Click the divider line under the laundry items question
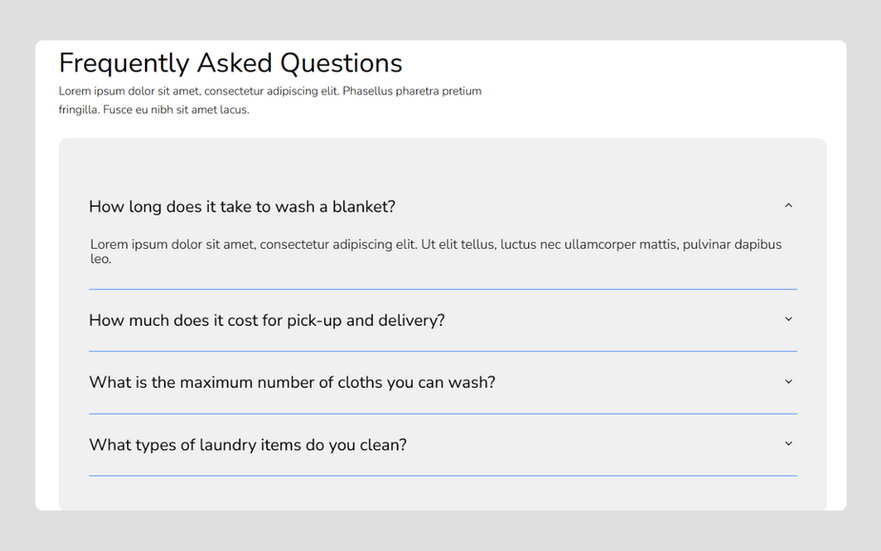The height and width of the screenshot is (551, 881). tap(442, 475)
